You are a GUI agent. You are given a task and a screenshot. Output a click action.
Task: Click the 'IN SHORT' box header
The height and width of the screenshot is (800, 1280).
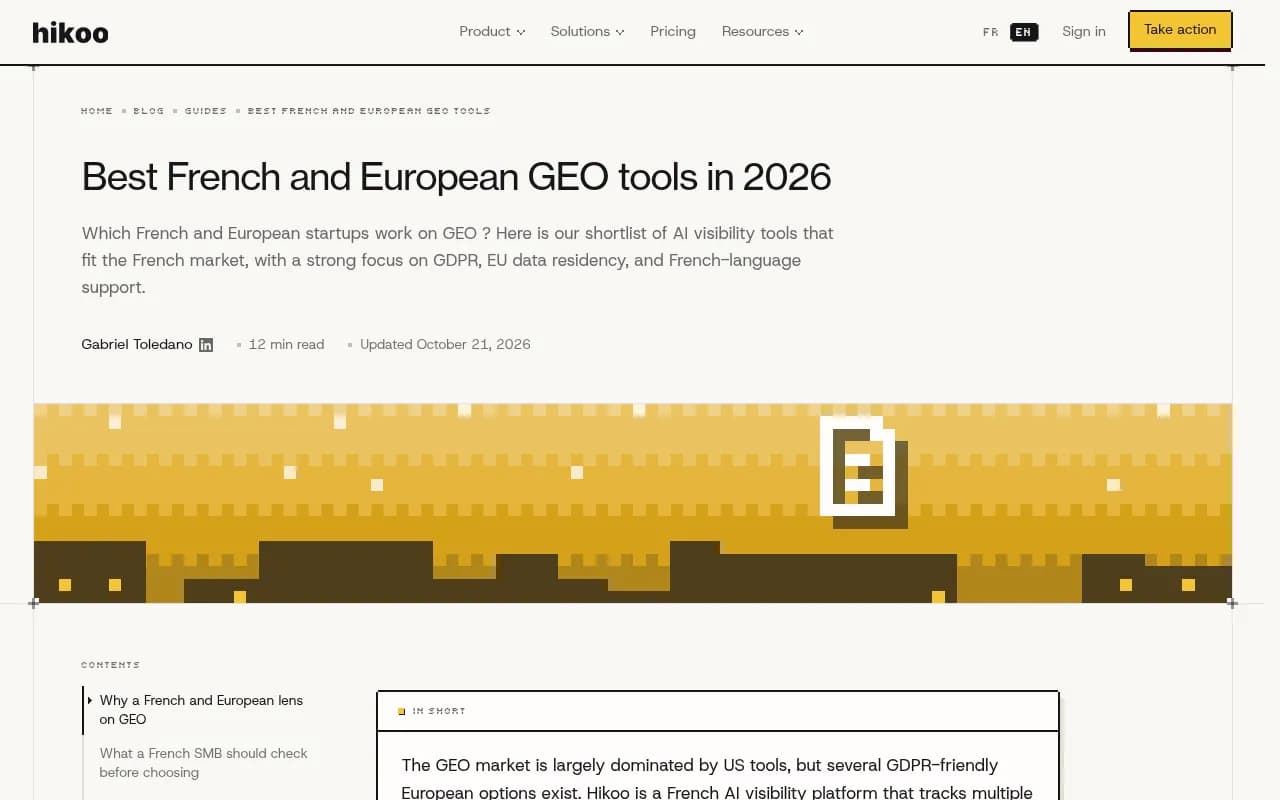[x=718, y=711]
